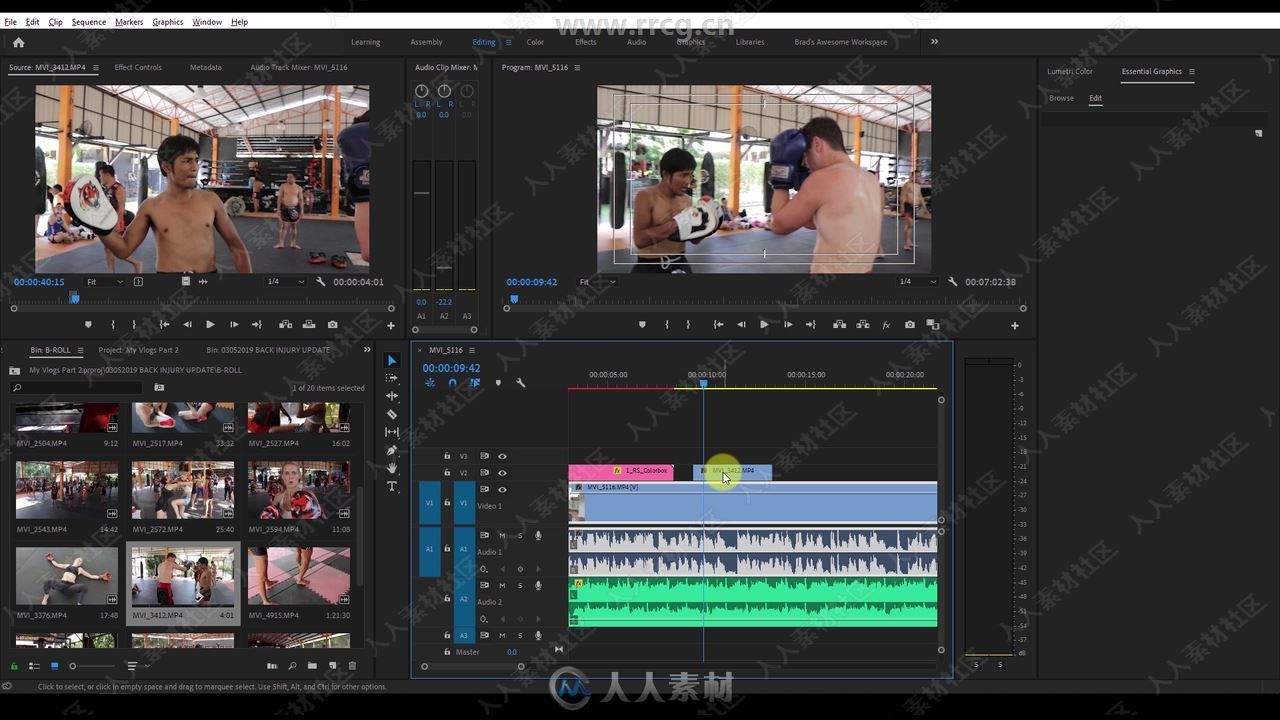Viewport: 1280px width, 720px height.
Task: Toggle lock on track V2
Action: point(447,472)
